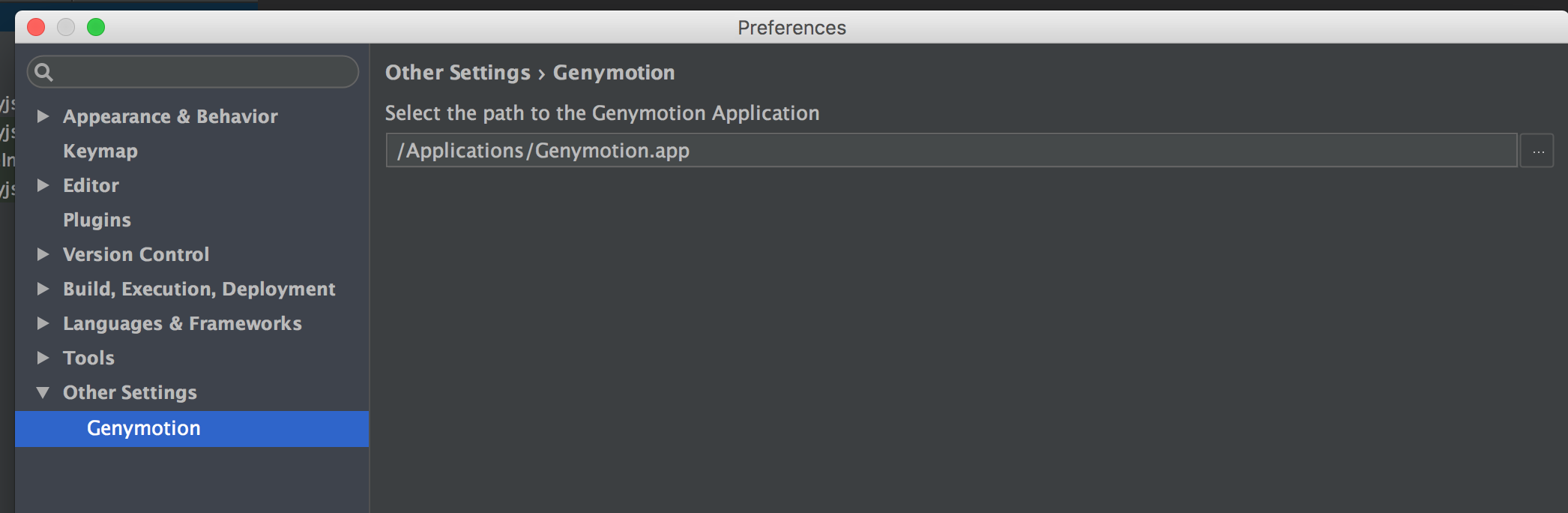Collapse the Other Settings arrow
1568x513 pixels.
pyautogui.click(x=43, y=392)
